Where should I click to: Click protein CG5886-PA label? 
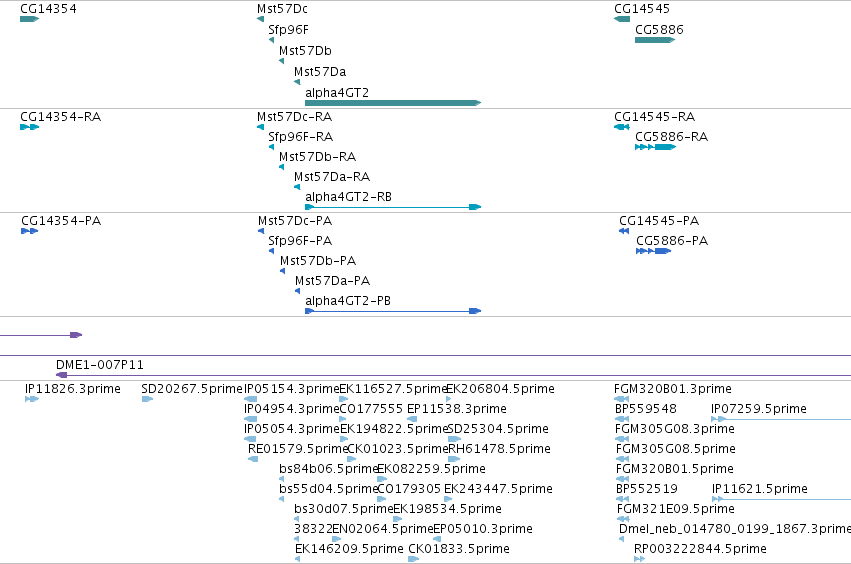(672, 241)
